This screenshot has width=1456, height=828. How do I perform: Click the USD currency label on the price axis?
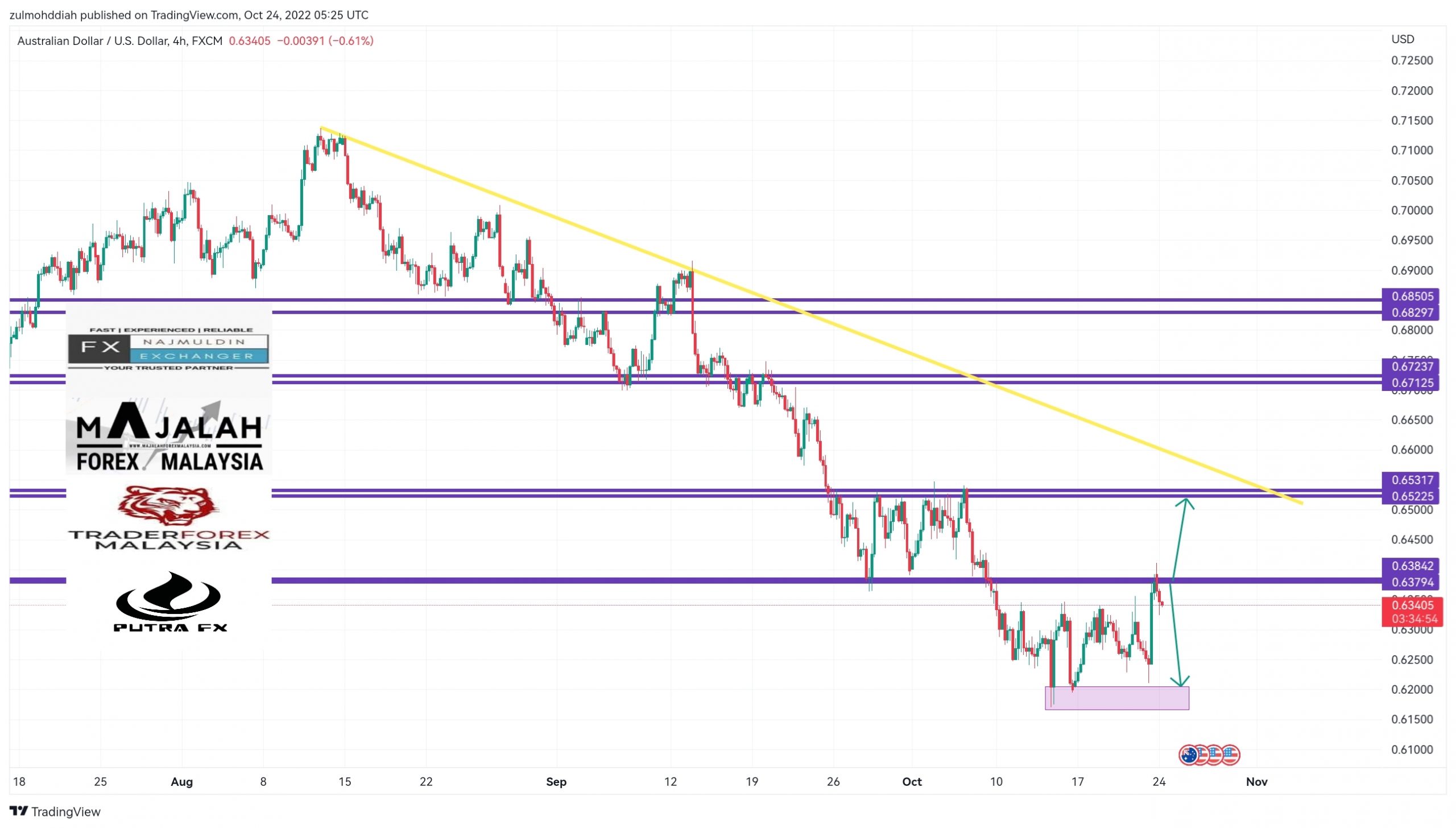coord(1403,39)
